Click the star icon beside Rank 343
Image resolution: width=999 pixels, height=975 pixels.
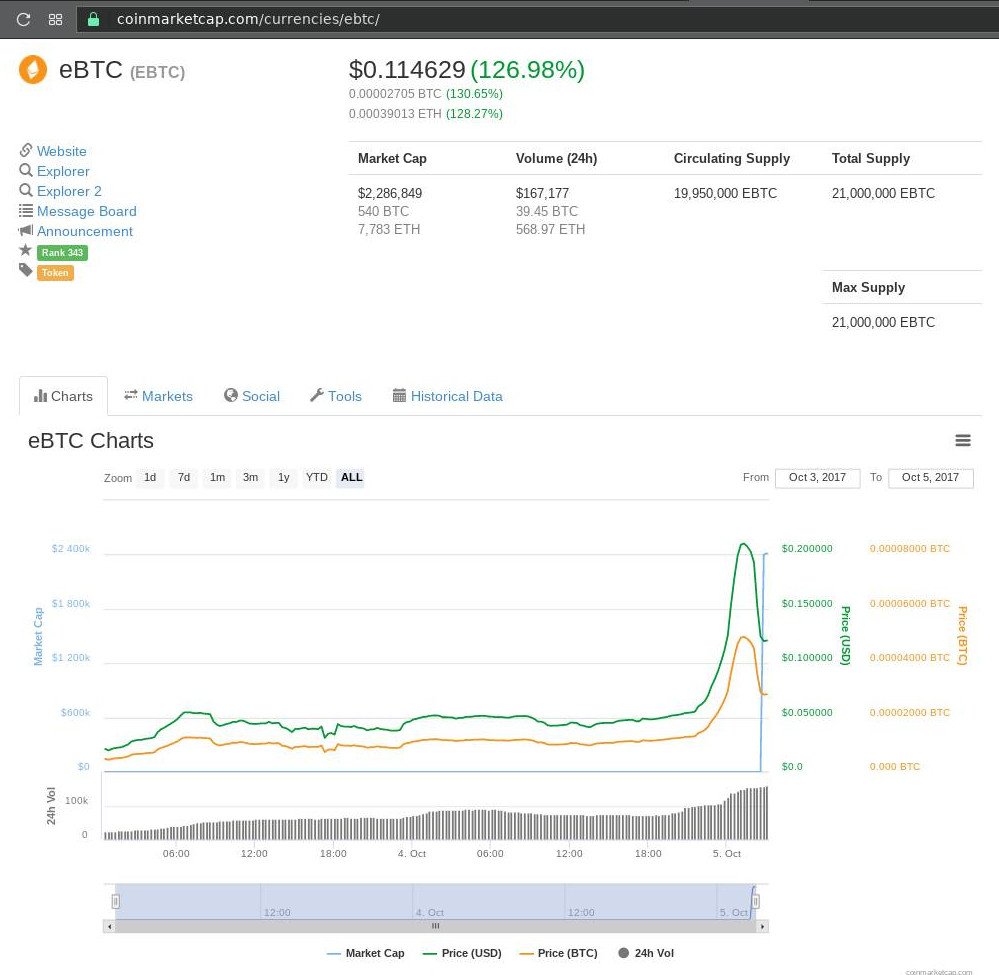click(25, 250)
